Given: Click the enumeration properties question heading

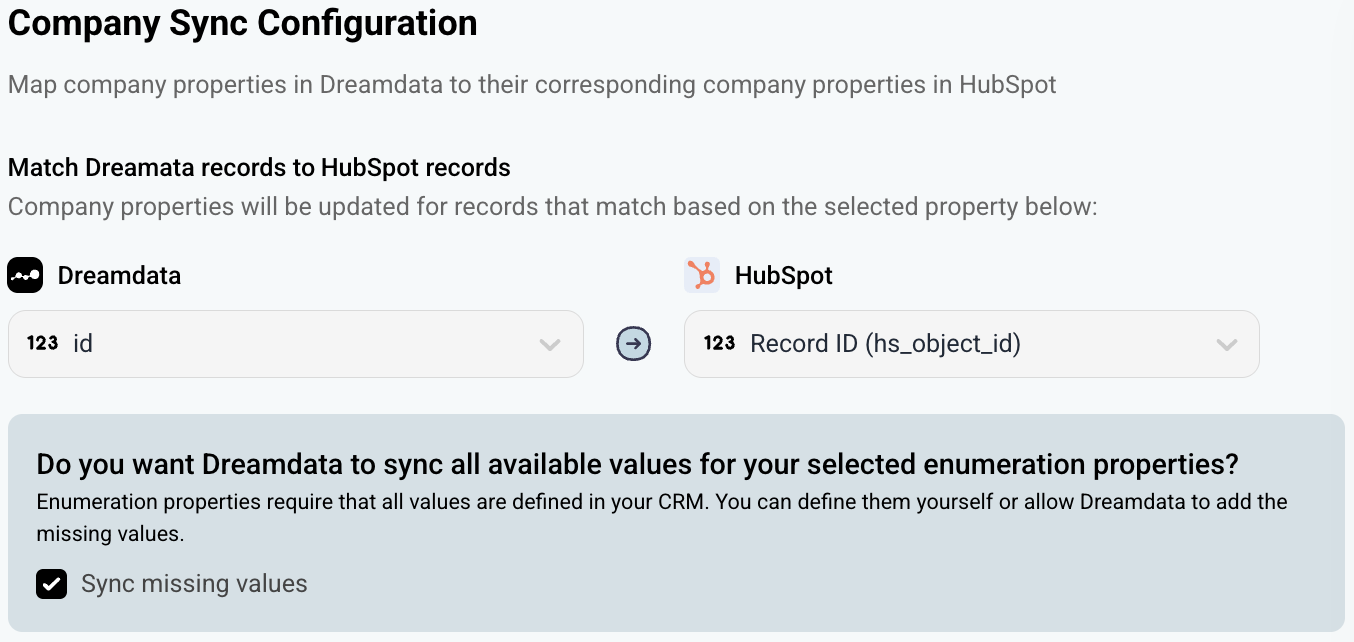Looking at the screenshot, I should pyautogui.click(x=637, y=464).
